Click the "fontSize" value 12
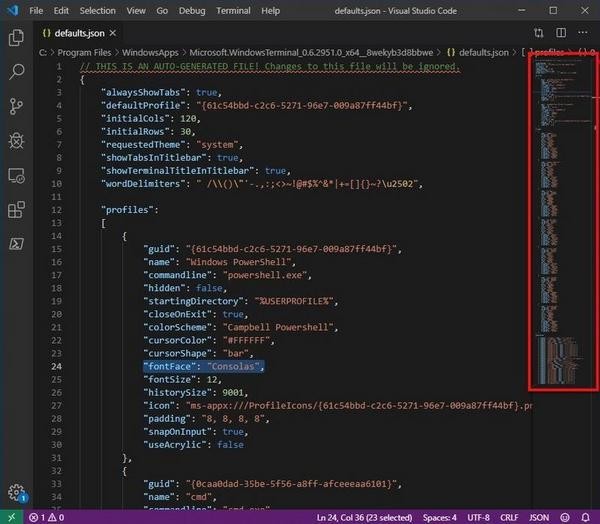 (212, 380)
